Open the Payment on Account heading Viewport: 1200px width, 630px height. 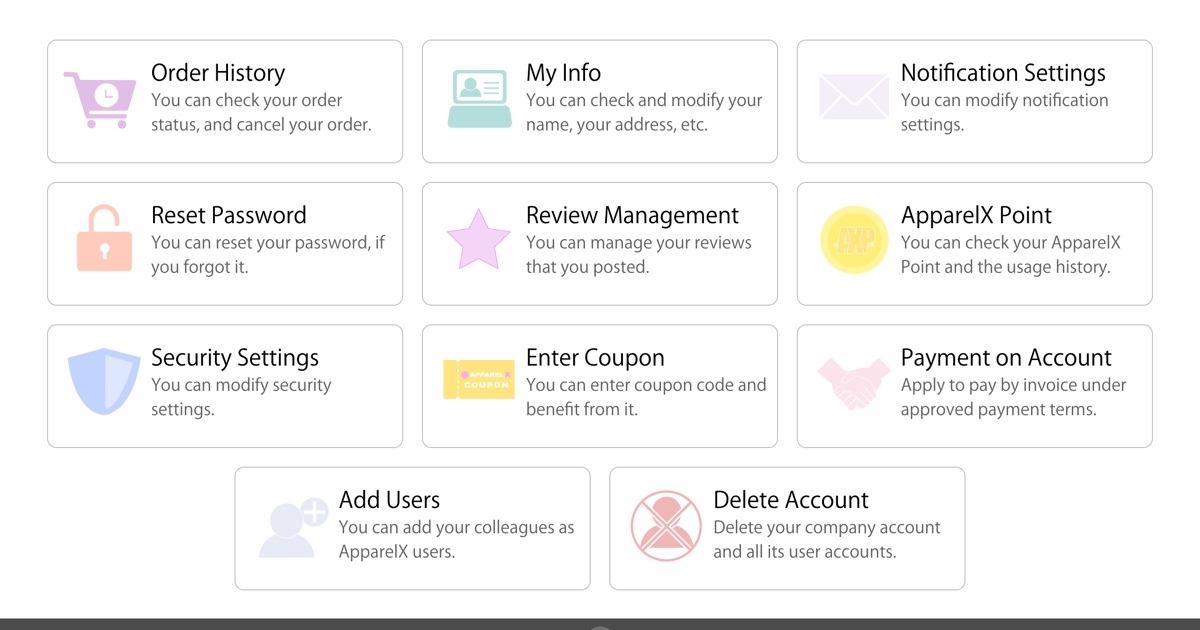(x=1006, y=358)
